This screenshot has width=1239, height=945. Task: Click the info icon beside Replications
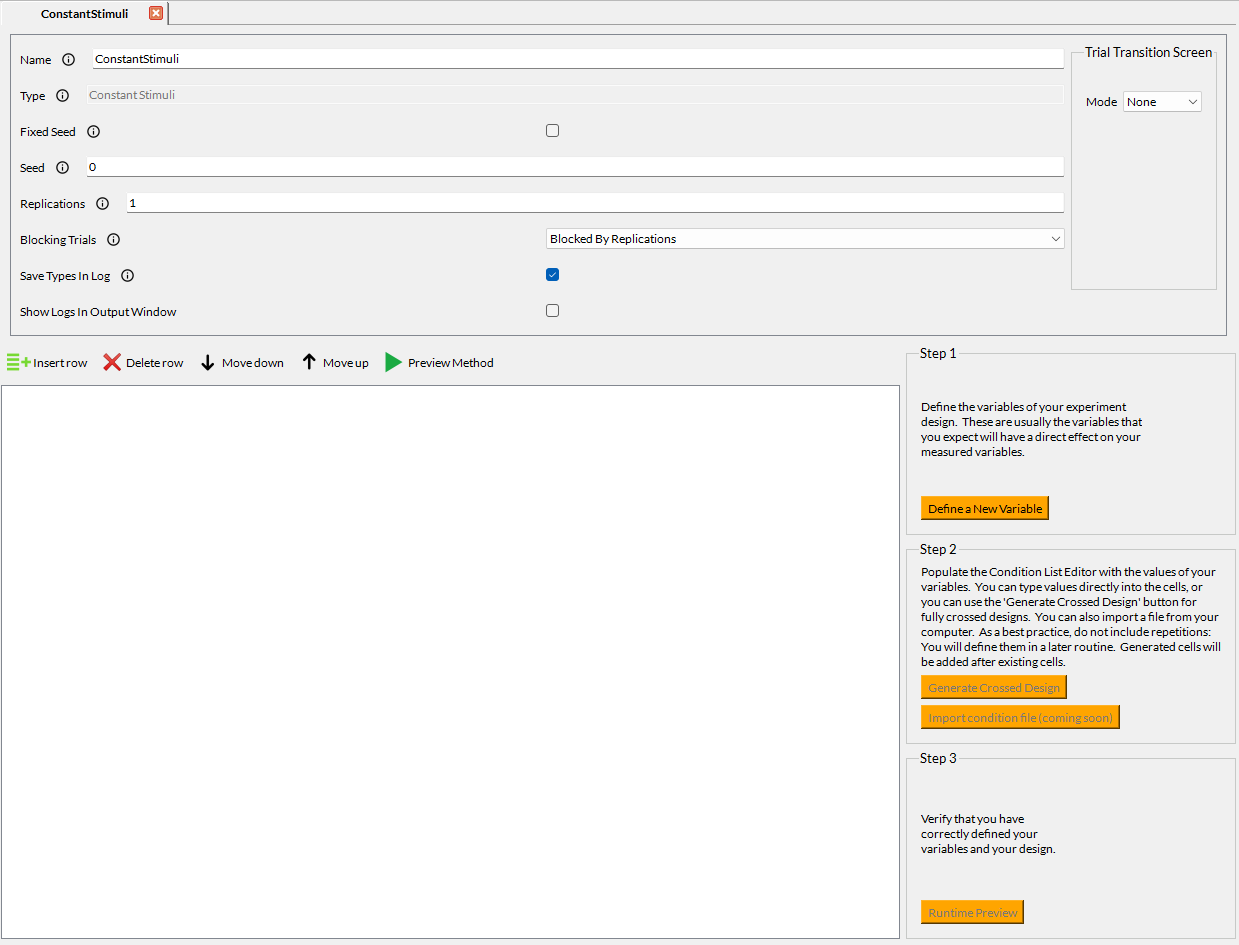[x=102, y=204]
